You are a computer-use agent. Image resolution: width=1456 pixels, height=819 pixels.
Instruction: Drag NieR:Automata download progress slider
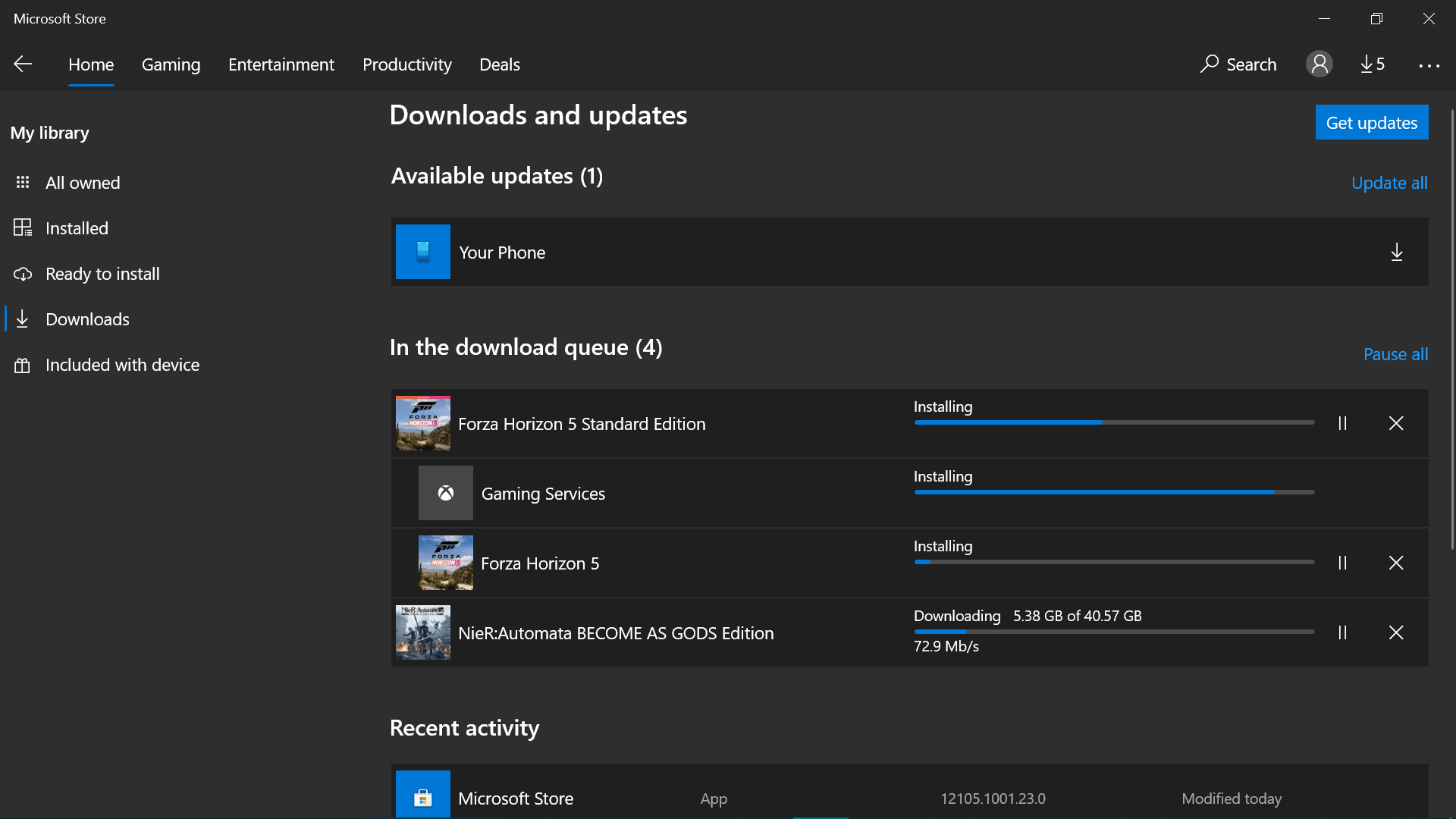(x=965, y=631)
